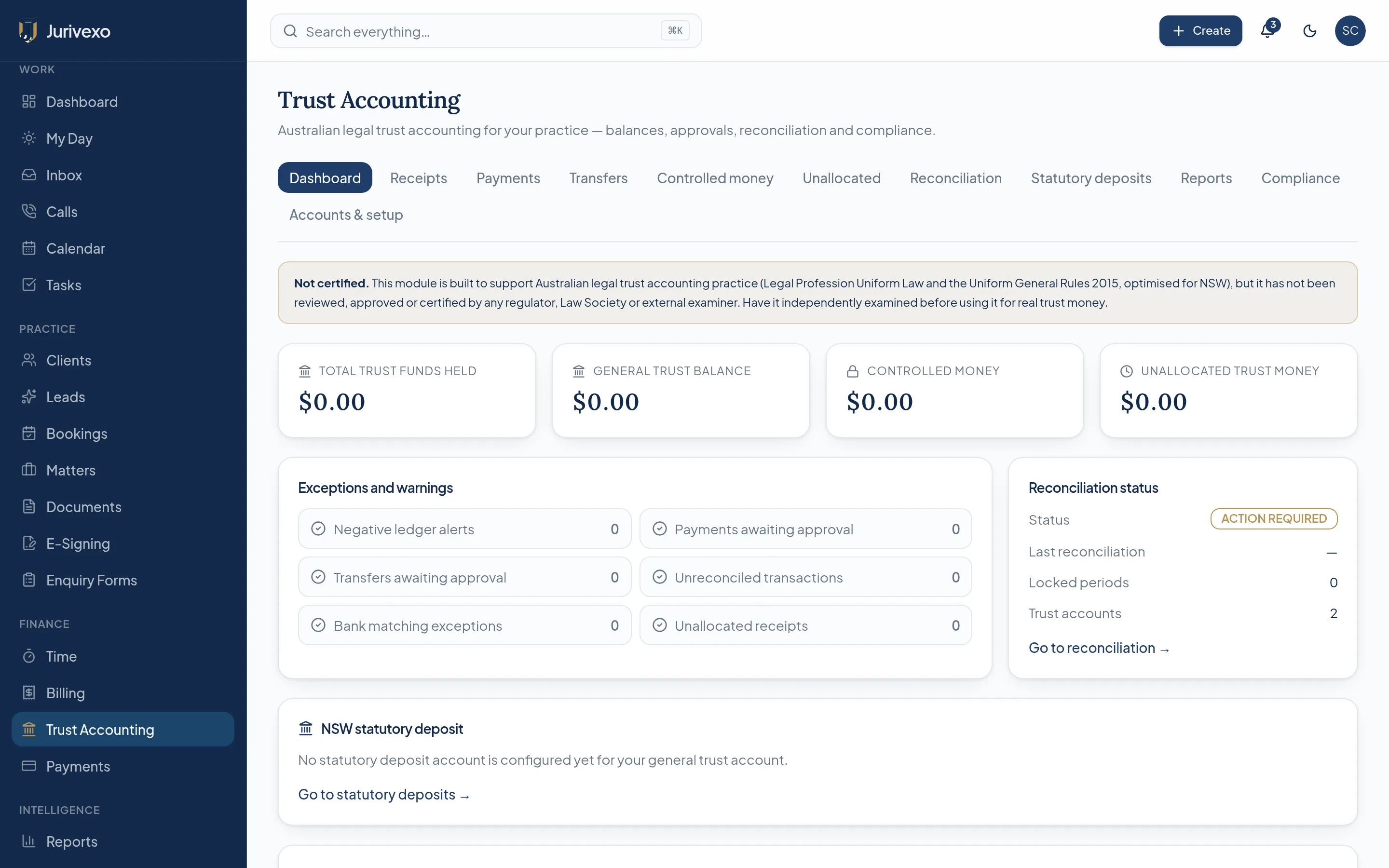Viewport: 1389px width, 868px height.
Task: Switch to the Unallocated tab
Action: tap(842, 178)
